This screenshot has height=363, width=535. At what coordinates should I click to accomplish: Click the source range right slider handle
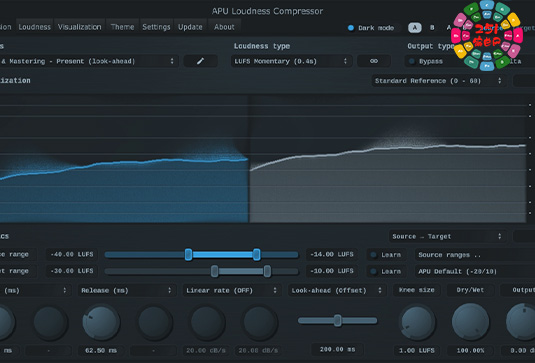pos(257,255)
